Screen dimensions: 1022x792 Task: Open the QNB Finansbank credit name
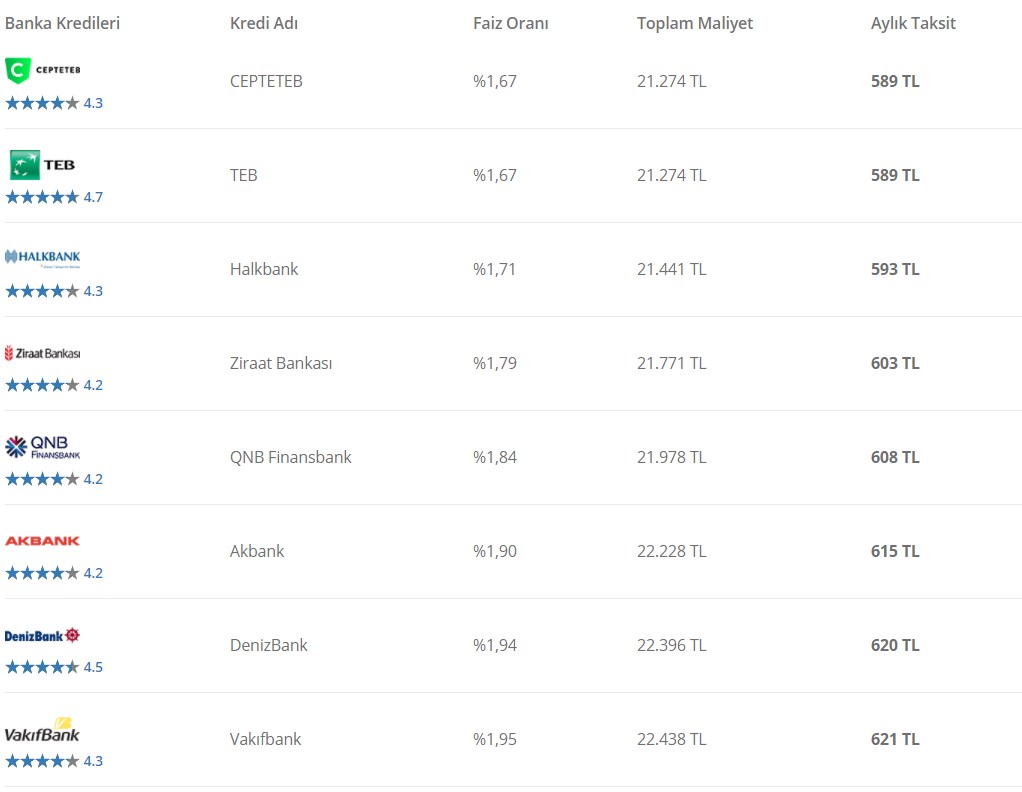click(x=291, y=457)
